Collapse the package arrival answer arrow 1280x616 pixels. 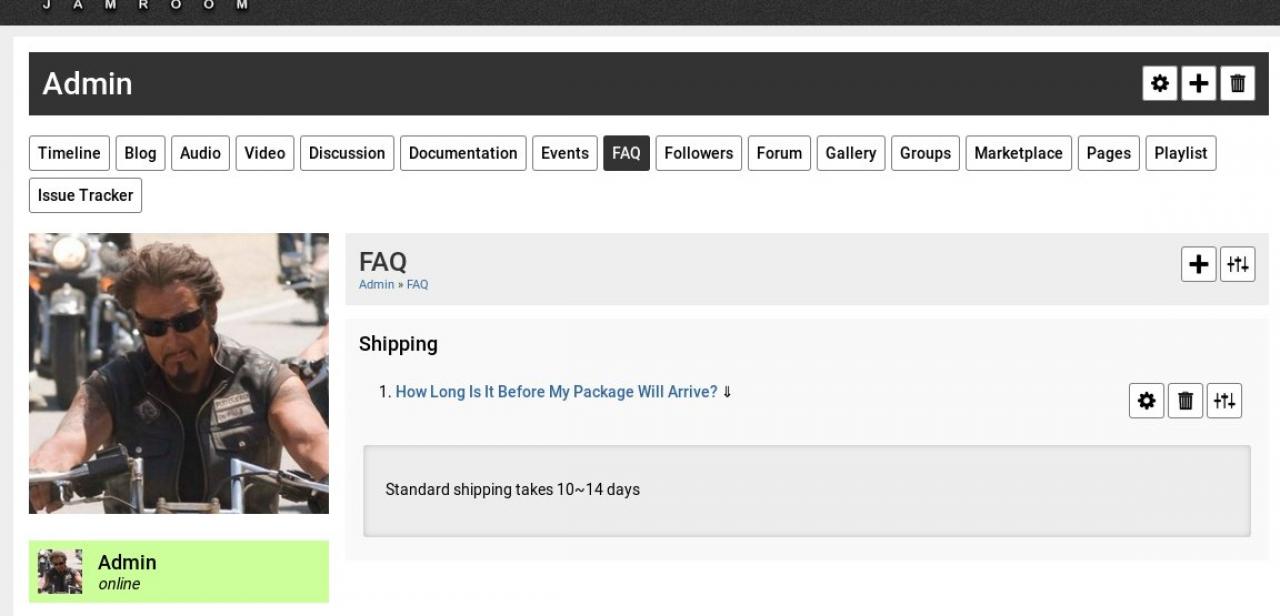[727, 392]
